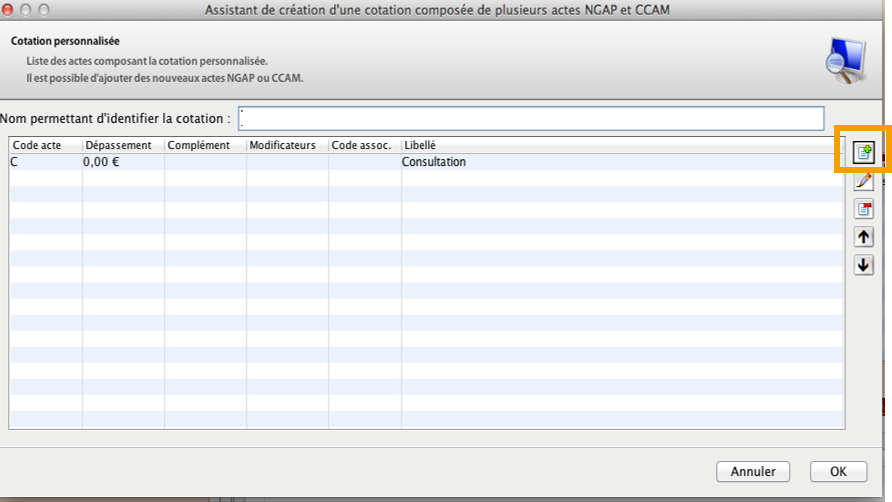Delete the selected act from list
892x502 pixels.
pos(863,209)
